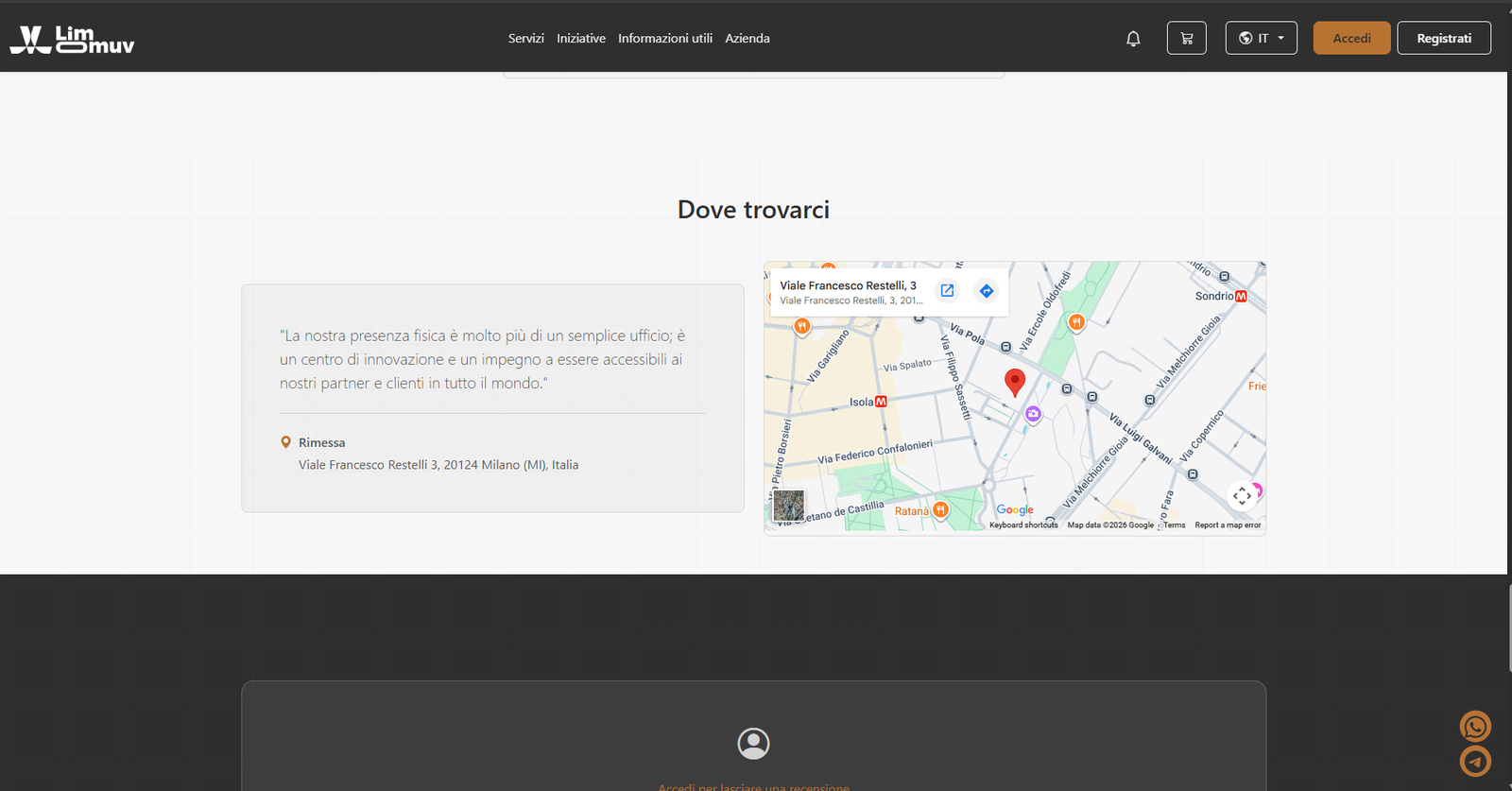
Task: Open Telegram chat floating button
Action: pyautogui.click(x=1475, y=761)
